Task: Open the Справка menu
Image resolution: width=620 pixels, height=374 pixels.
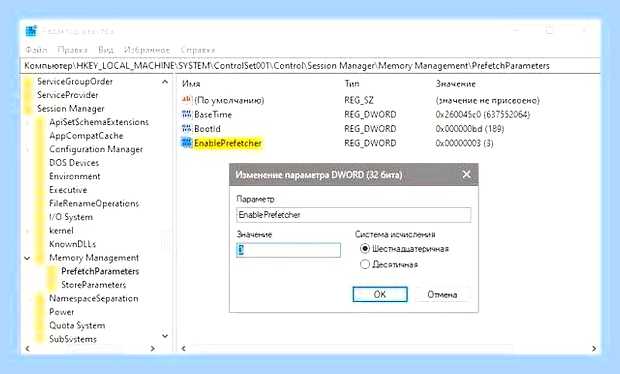Action: click(x=197, y=50)
